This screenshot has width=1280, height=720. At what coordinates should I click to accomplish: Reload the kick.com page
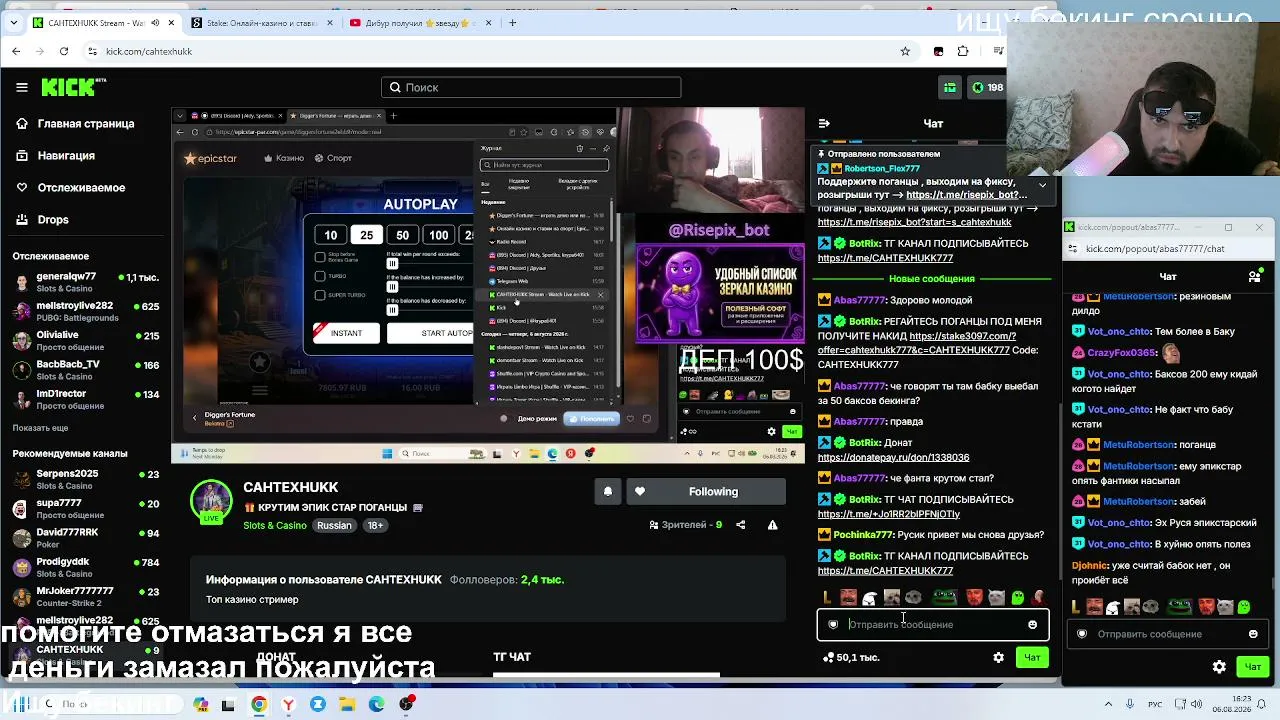[x=64, y=51]
